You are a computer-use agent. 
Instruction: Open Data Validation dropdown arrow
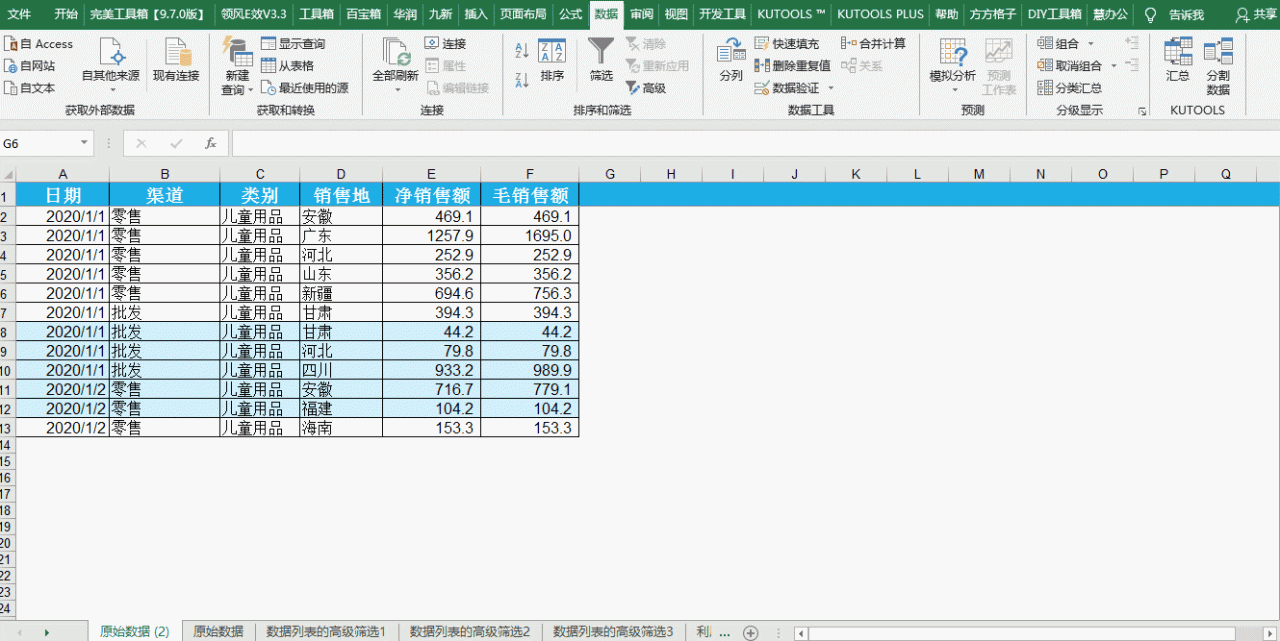pyautogui.click(x=830, y=88)
